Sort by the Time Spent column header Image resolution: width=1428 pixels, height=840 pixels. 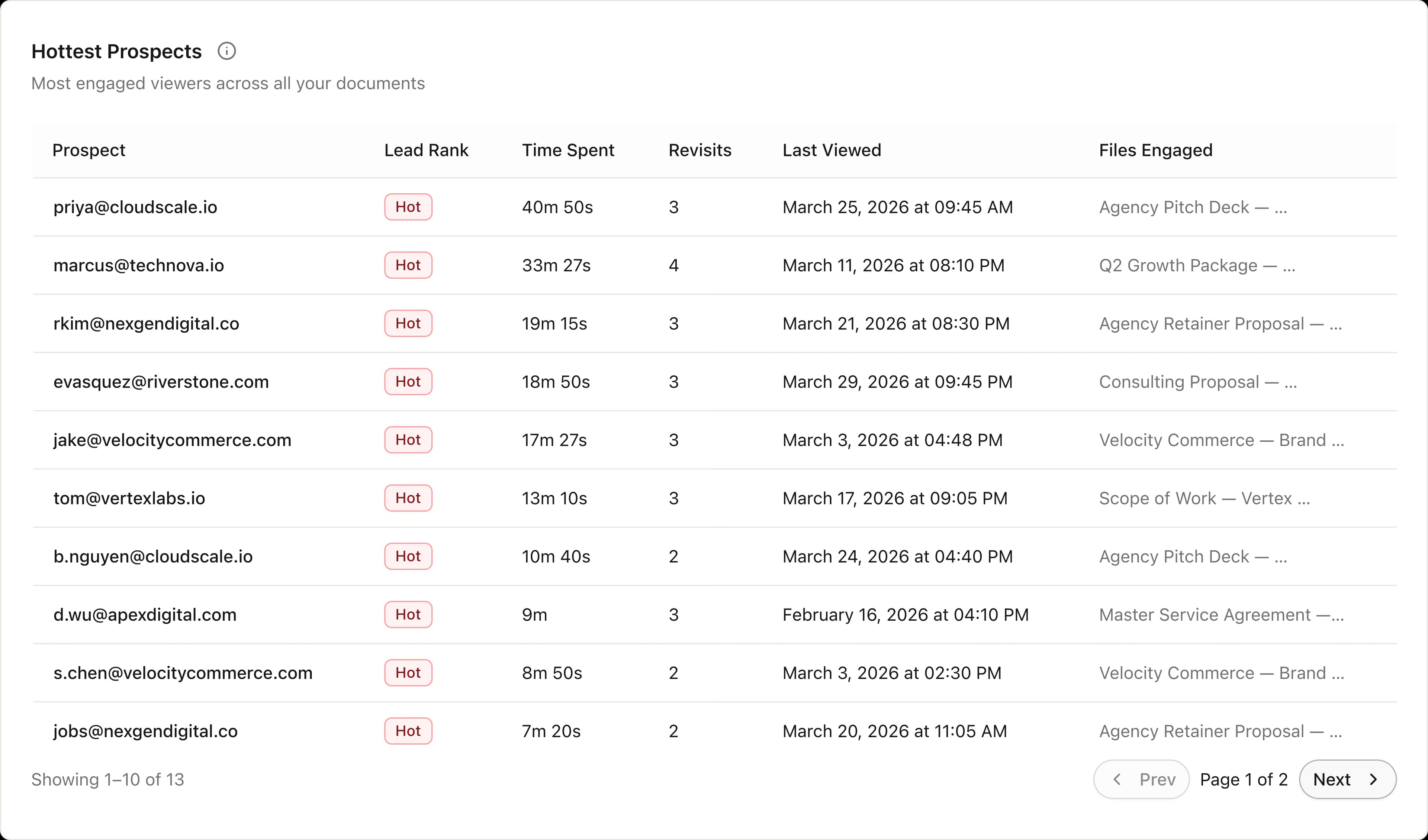click(568, 150)
